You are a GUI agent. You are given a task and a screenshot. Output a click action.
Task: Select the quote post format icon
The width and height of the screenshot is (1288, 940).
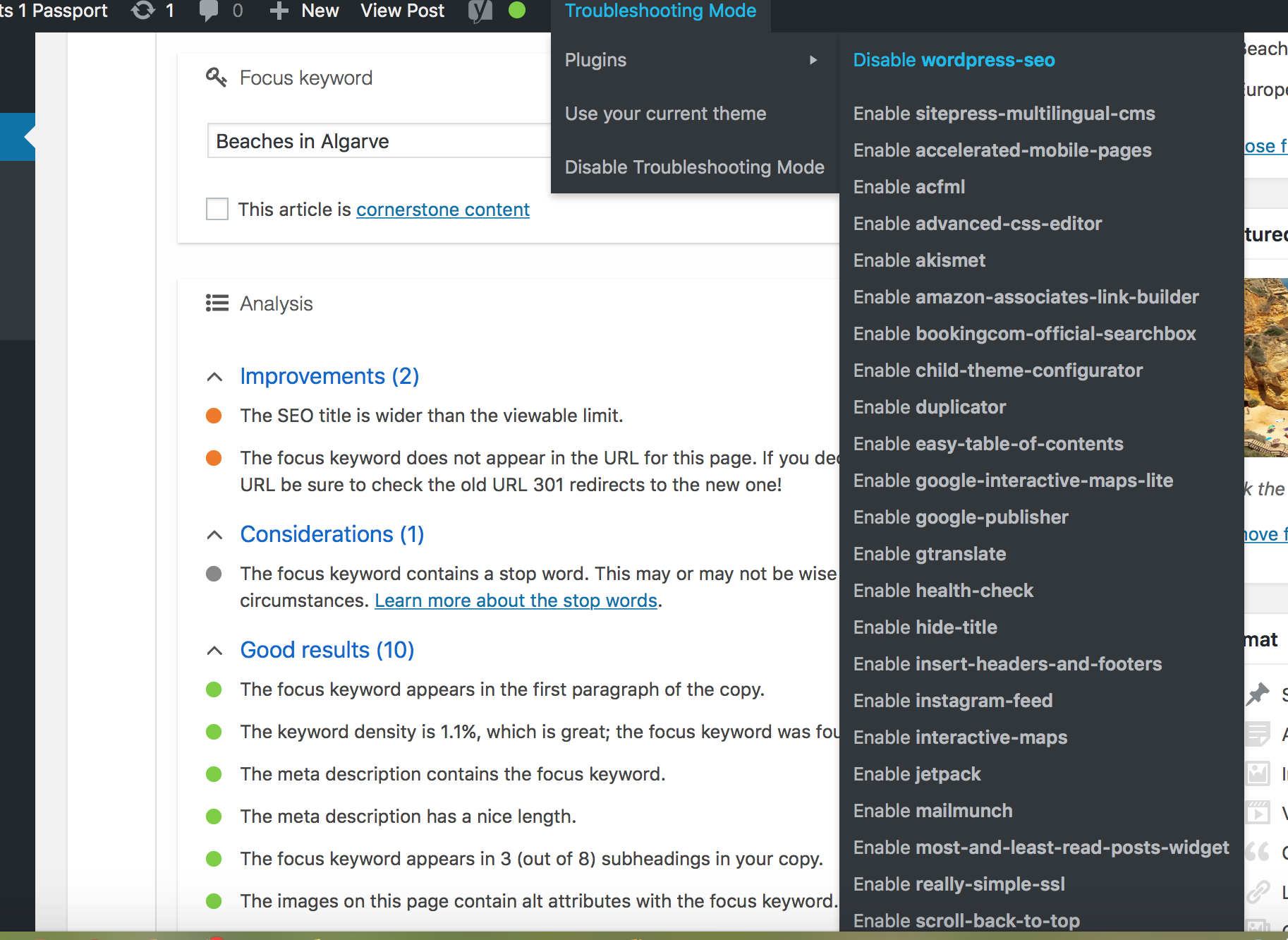(x=1258, y=852)
